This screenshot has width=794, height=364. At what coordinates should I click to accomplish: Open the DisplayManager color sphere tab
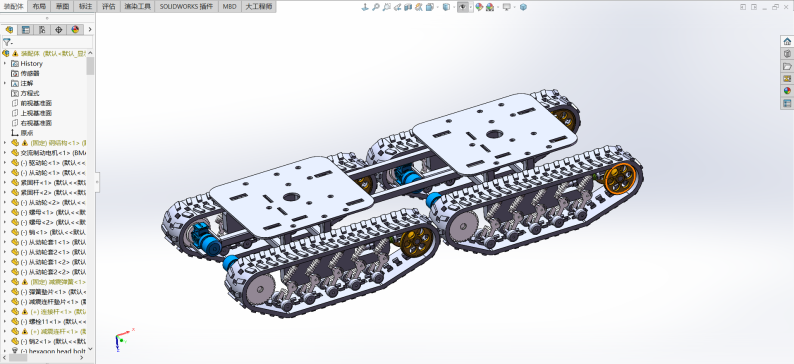[x=75, y=29]
